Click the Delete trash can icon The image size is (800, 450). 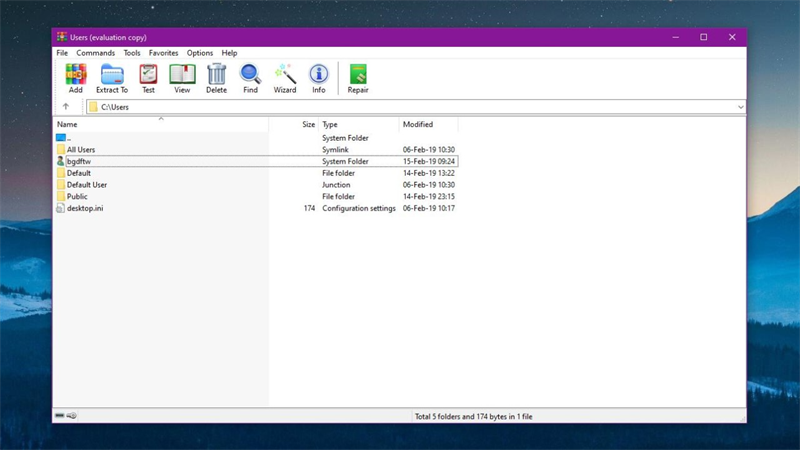216,74
